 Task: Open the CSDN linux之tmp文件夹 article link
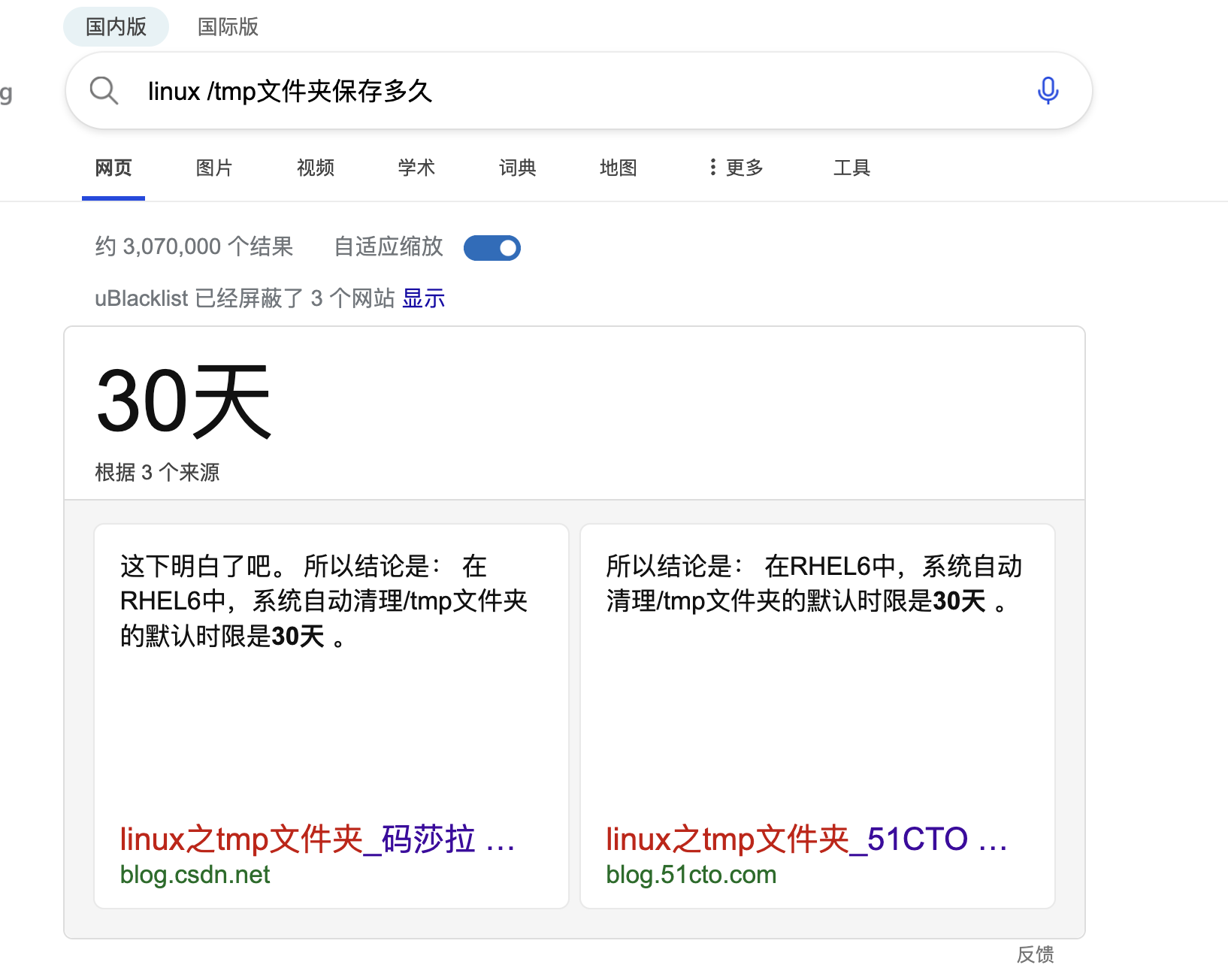click(x=316, y=839)
